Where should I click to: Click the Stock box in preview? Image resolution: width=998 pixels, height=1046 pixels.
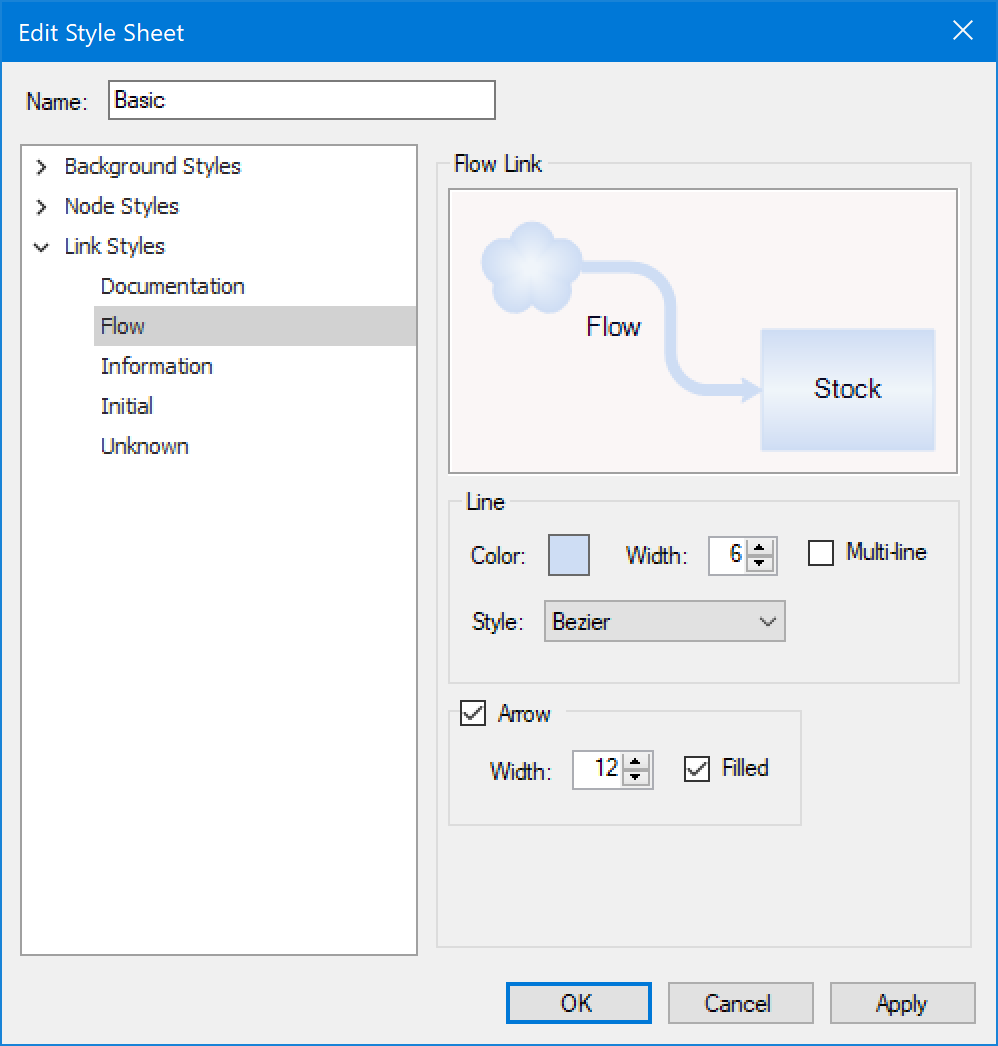[x=848, y=390]
